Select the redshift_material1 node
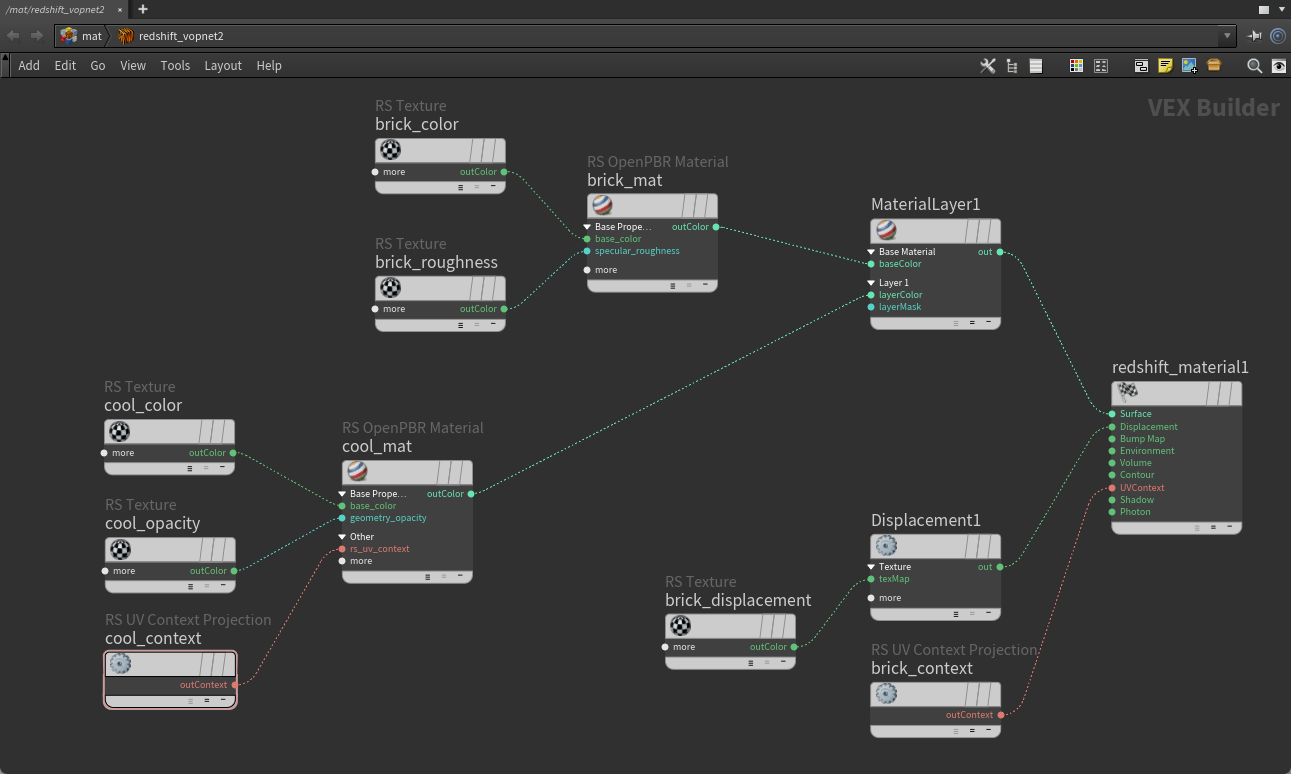Screen dimensions: 1291x774 (1176, 393)
